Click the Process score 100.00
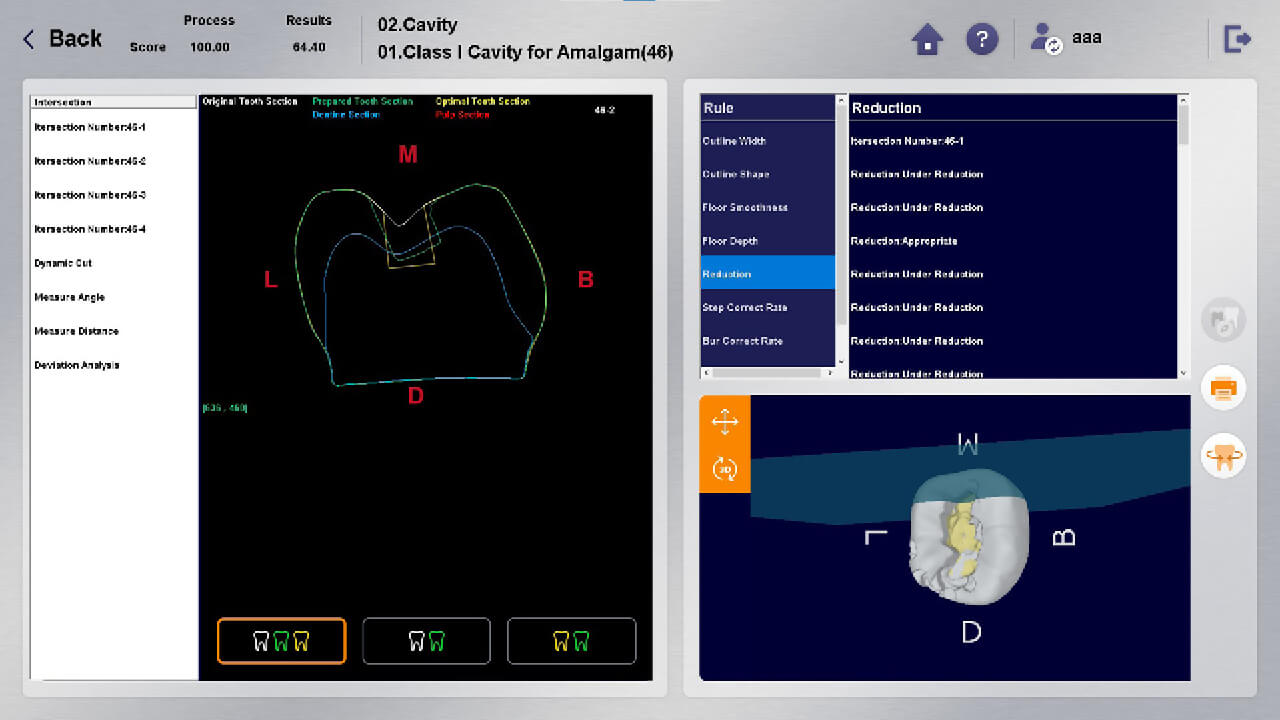This screenshot has width=1280, height=720. [x=210, y=47]
